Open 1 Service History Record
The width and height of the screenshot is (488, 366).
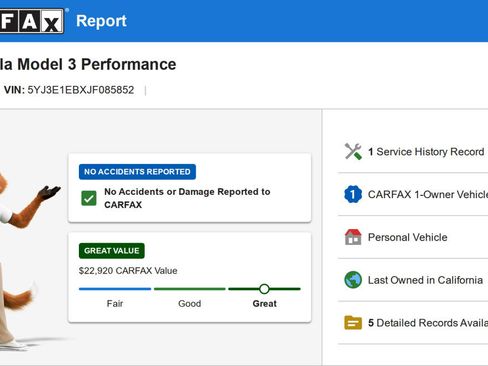(413, 152)
